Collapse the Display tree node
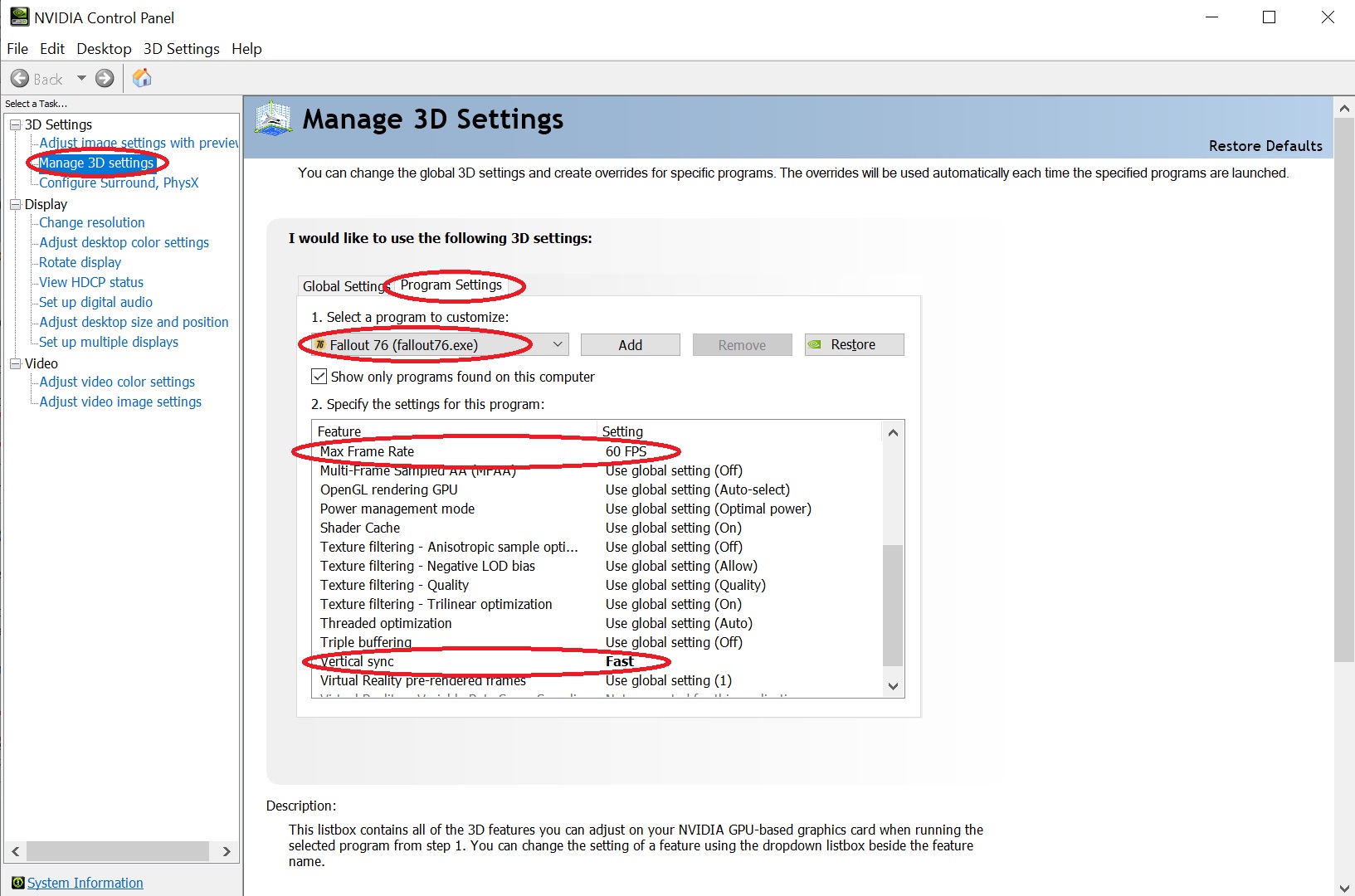The image size is (1355, 896). tap(15, 204)
